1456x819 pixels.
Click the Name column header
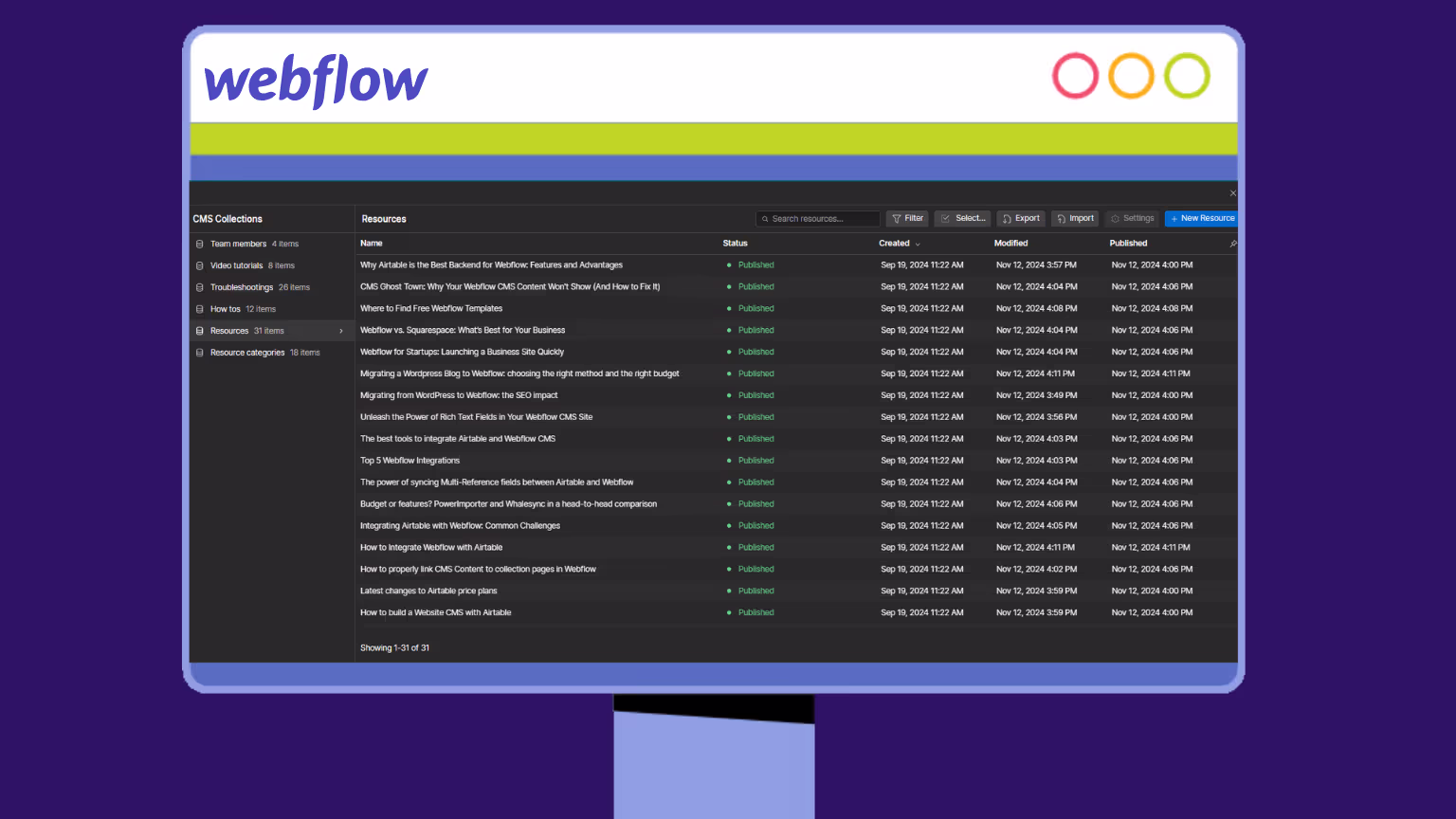(372, 244)
